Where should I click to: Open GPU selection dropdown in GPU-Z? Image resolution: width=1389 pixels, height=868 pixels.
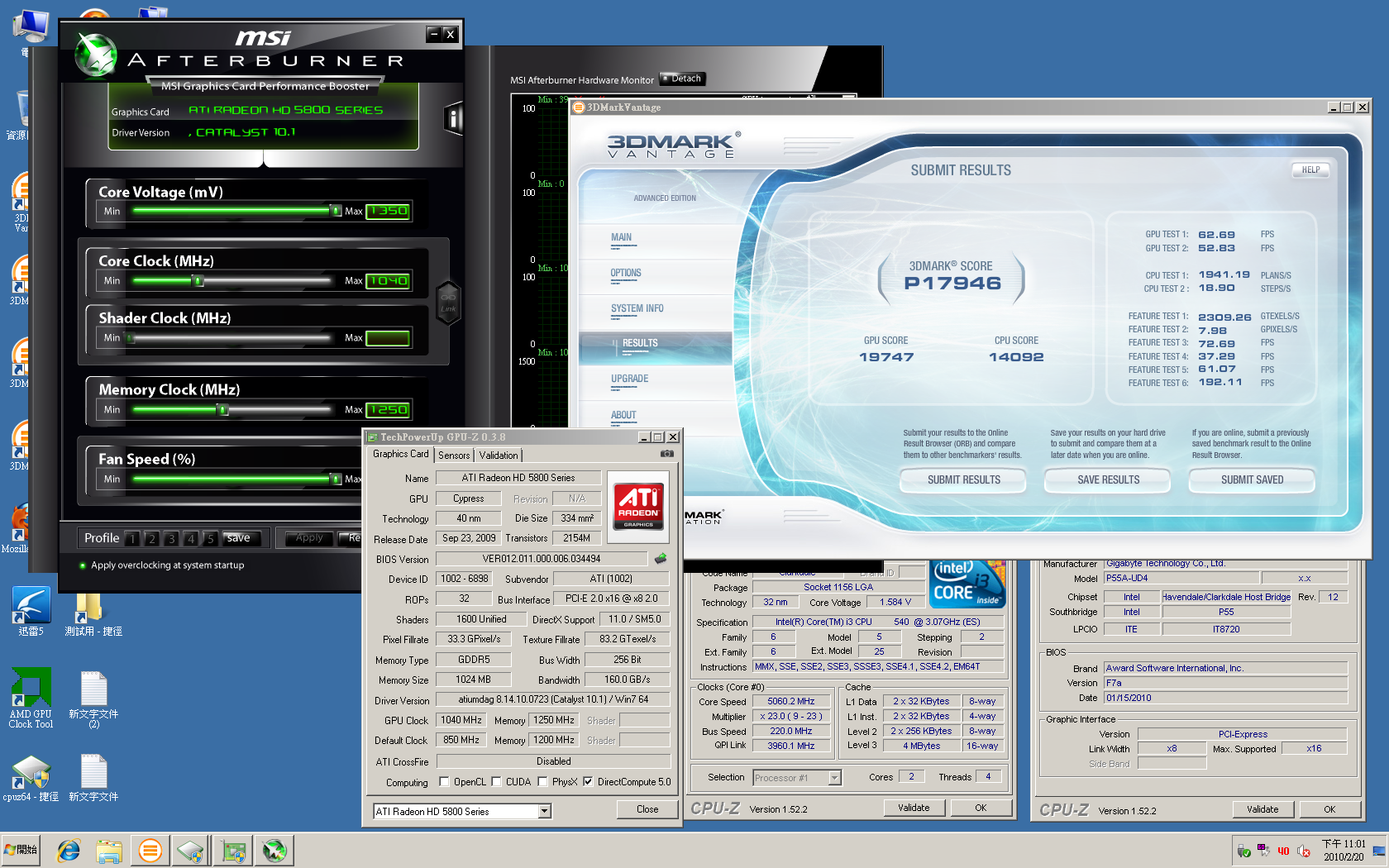click(545, 811)
